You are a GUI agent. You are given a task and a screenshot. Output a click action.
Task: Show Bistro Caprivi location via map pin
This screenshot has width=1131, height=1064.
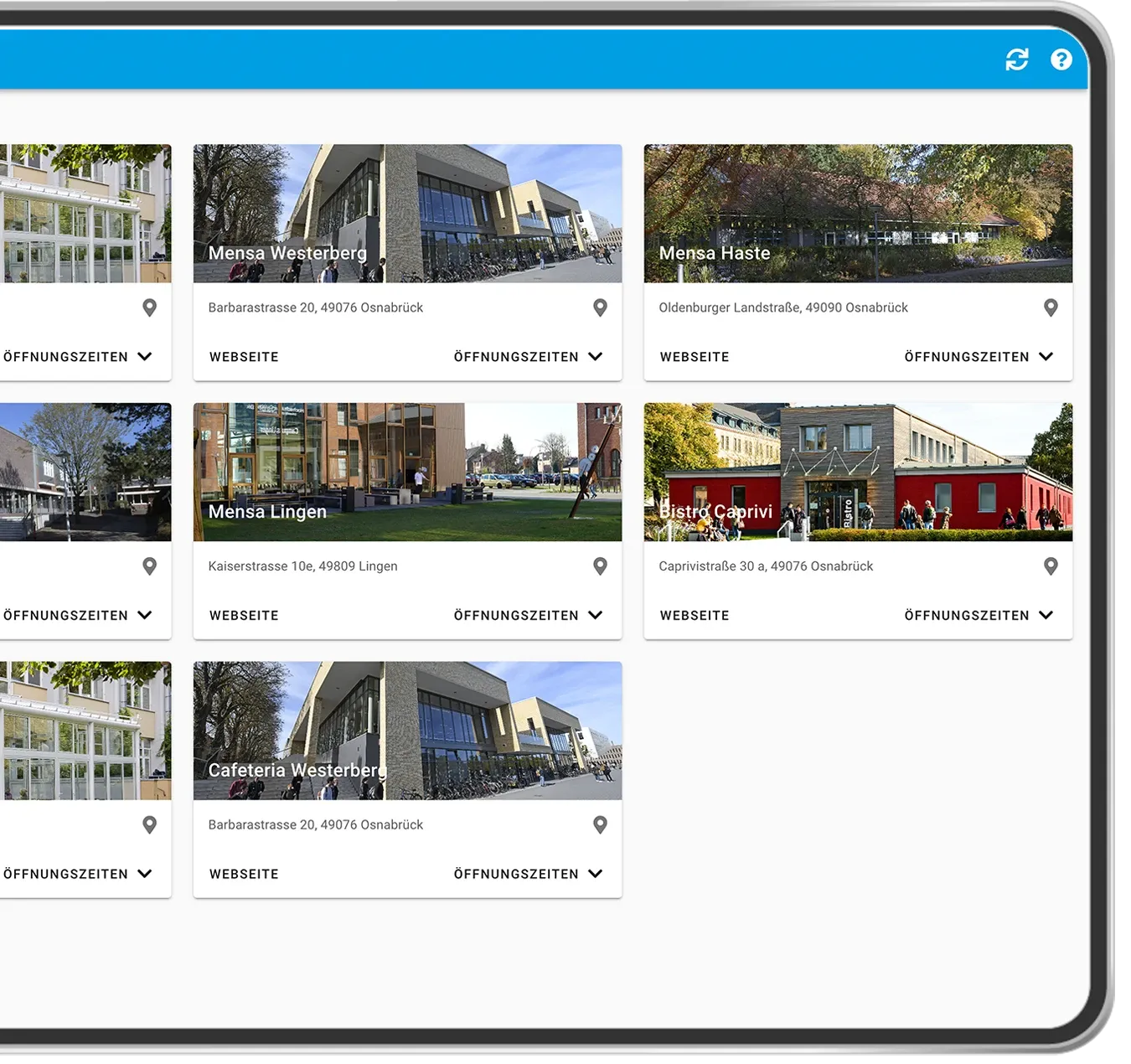pyautogui.click(x=1051, y=566)
